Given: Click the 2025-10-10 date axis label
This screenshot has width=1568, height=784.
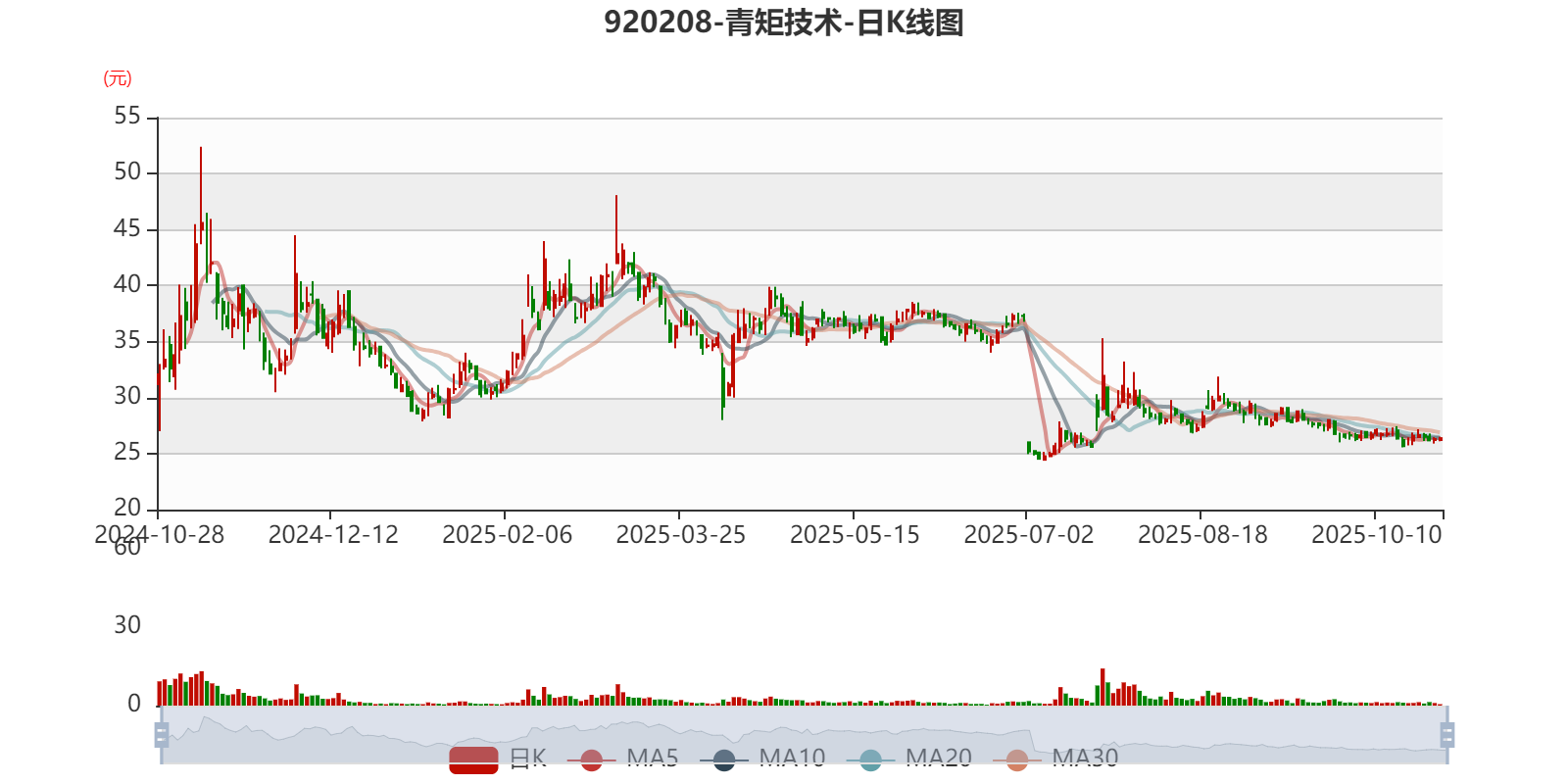Looking at the screenshot, I should coord(1377,534).
